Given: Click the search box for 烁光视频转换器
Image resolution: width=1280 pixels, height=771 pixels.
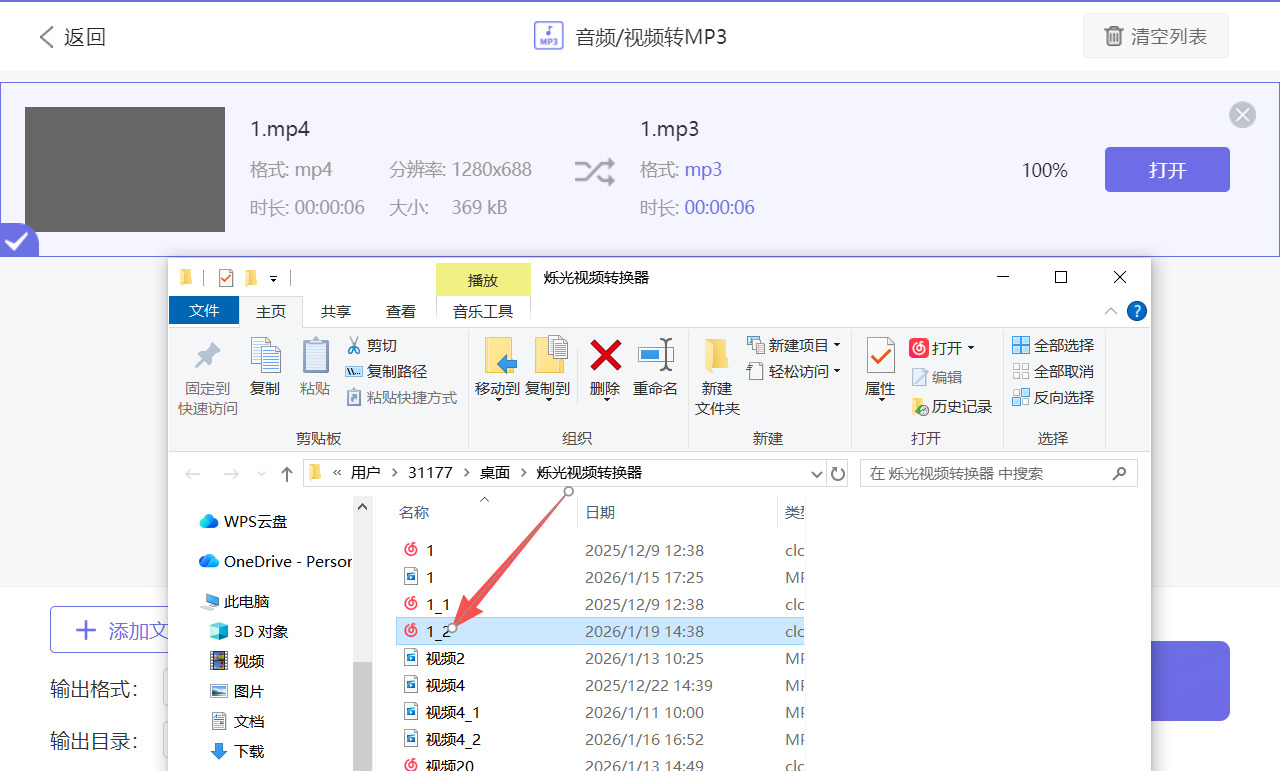Looking at the screenshot, I should tap(998, 473).
